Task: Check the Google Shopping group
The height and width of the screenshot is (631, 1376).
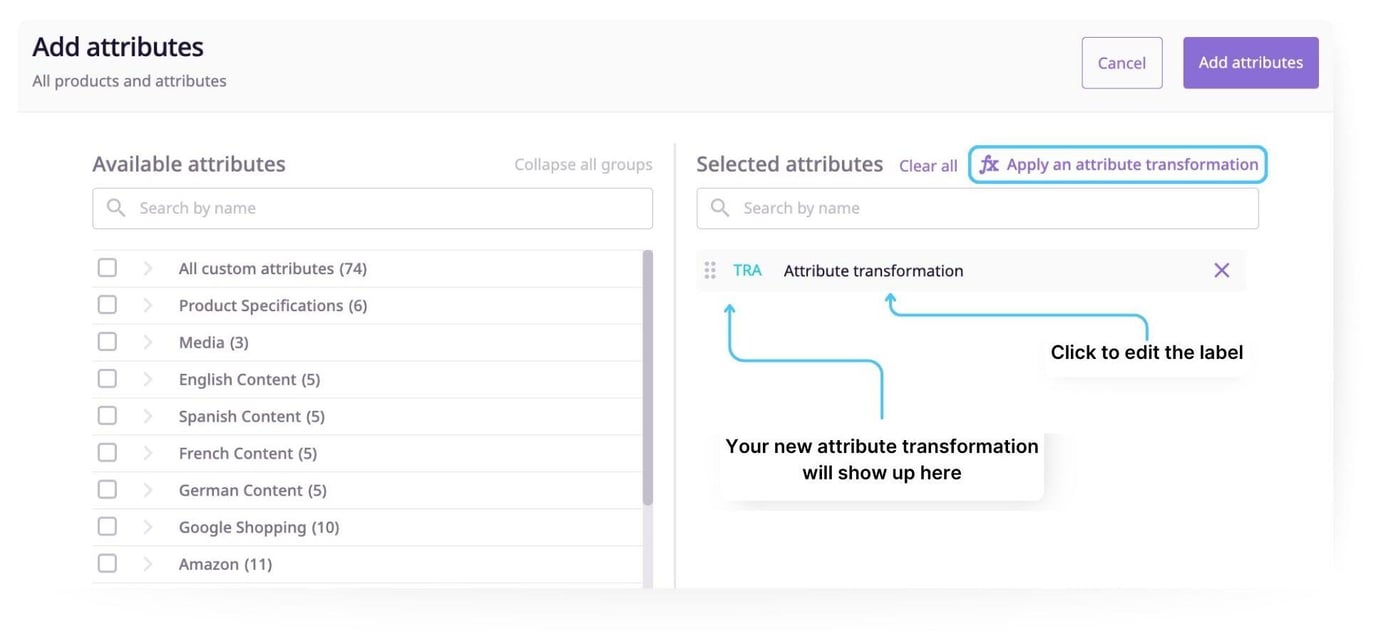Action: [107, 525]
